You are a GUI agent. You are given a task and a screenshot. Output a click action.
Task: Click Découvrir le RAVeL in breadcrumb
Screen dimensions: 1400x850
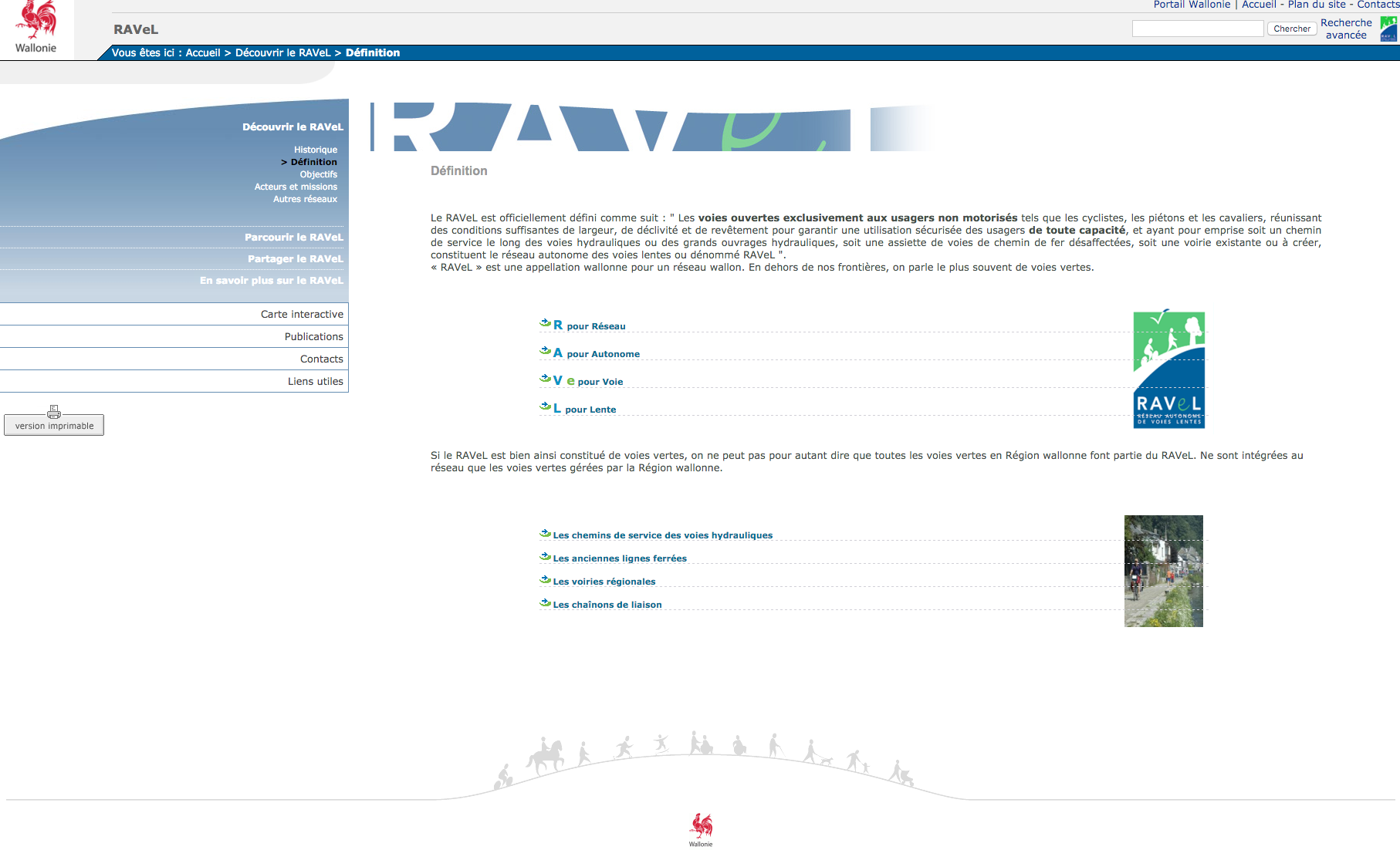point(282,52)
